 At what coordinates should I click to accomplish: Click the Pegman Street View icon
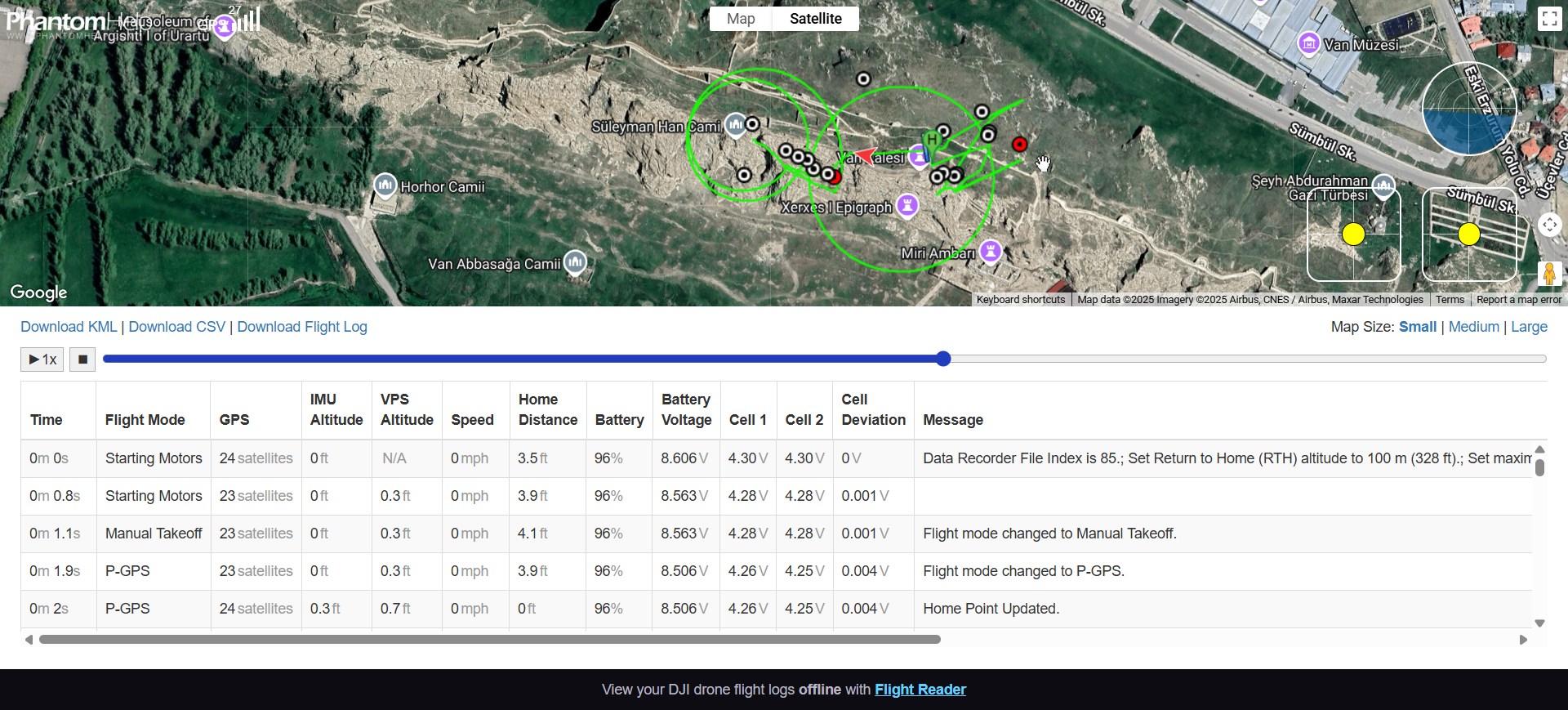pos(1549,274)
